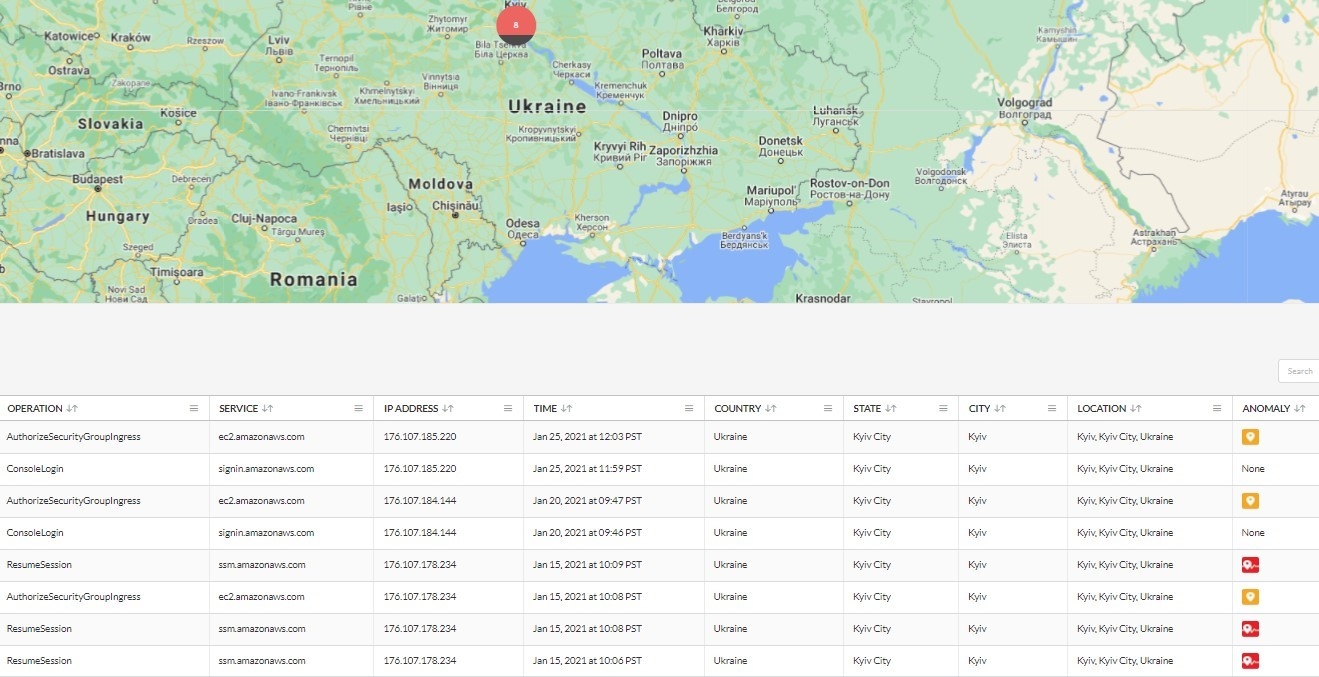1319x677 pixels.
Task: Click the City column header
Action: [x=979, y=409]
